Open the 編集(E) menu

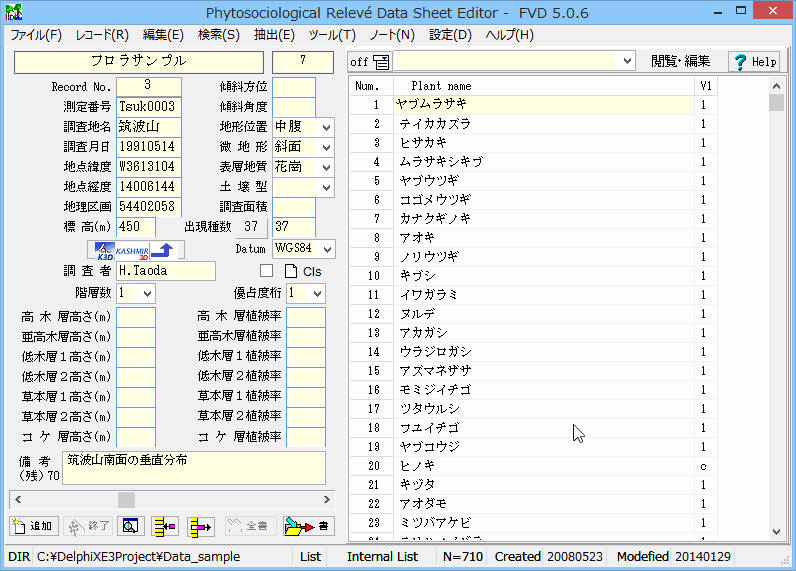[x=163, y=35]
